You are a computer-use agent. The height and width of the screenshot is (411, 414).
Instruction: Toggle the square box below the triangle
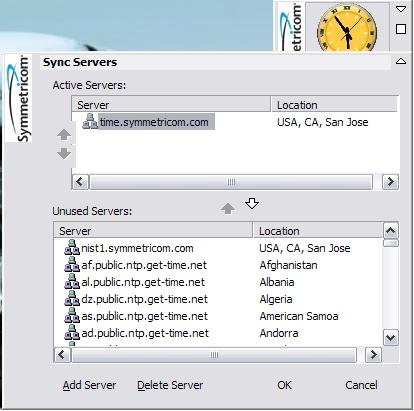click(x=401, y=29)
